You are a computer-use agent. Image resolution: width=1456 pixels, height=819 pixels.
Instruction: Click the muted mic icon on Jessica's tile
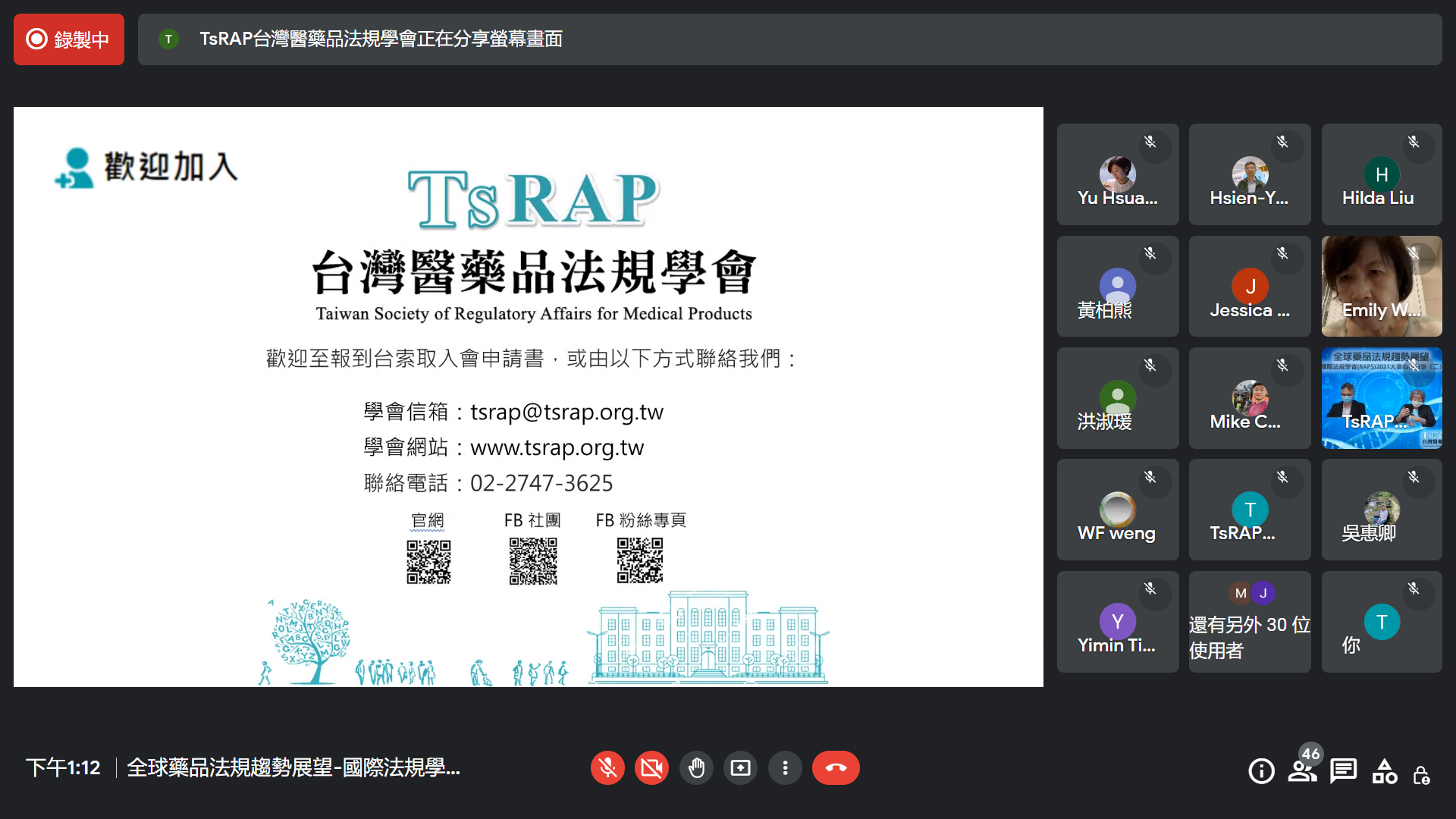point(1282,253)
